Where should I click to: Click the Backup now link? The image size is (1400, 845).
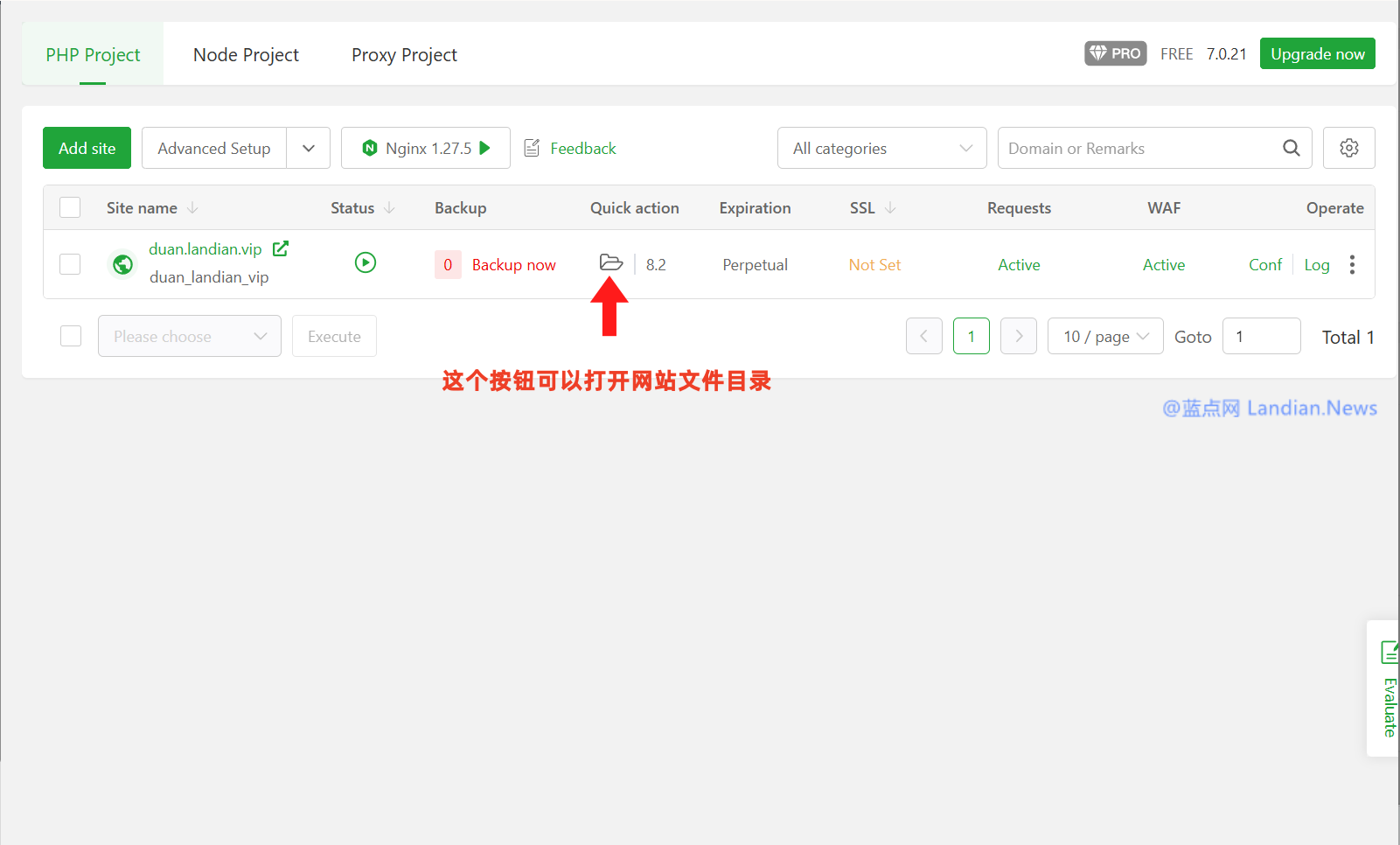click(513, 264)
